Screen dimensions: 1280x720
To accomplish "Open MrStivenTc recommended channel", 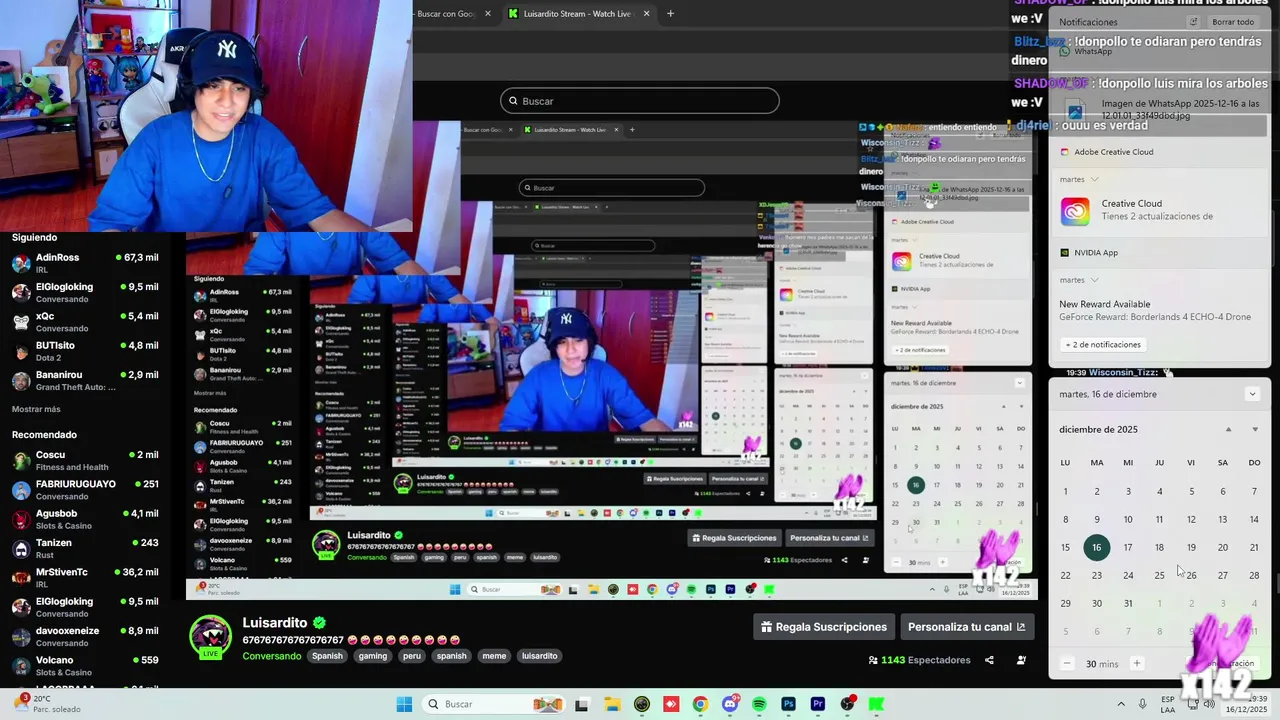I will coord(85,578).
